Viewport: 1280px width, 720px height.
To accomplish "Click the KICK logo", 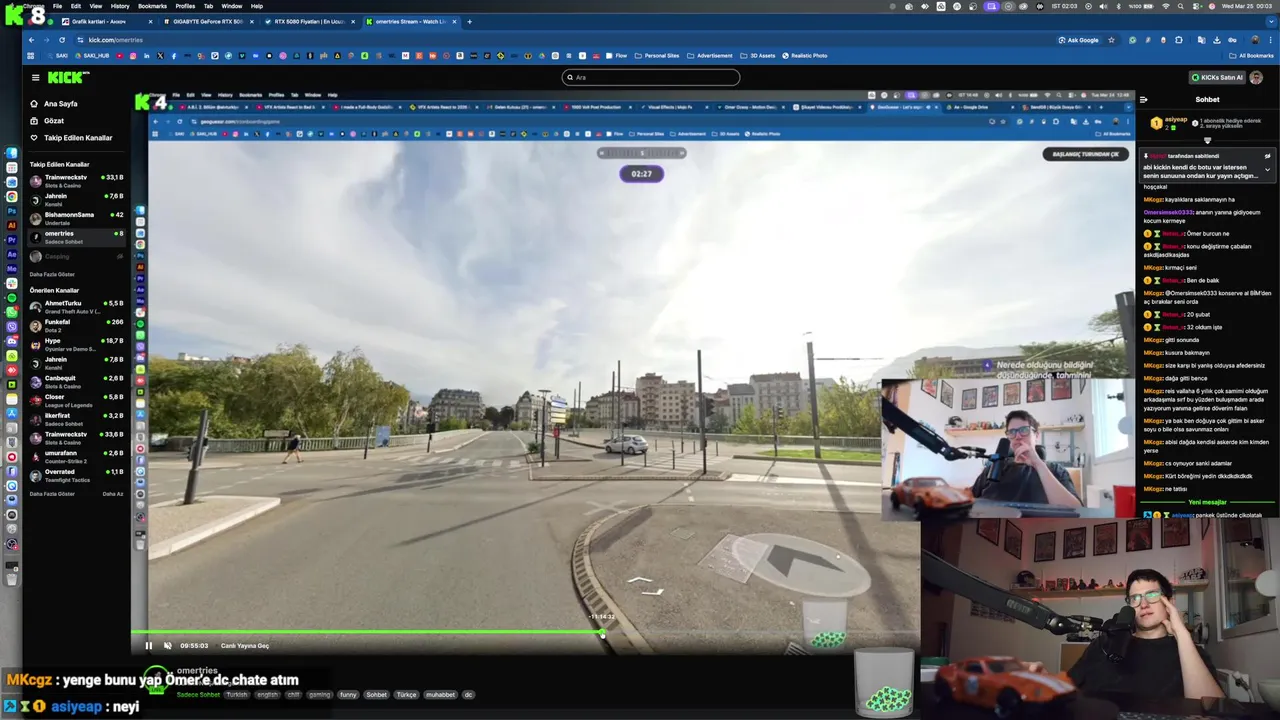I will coord(68,77).
